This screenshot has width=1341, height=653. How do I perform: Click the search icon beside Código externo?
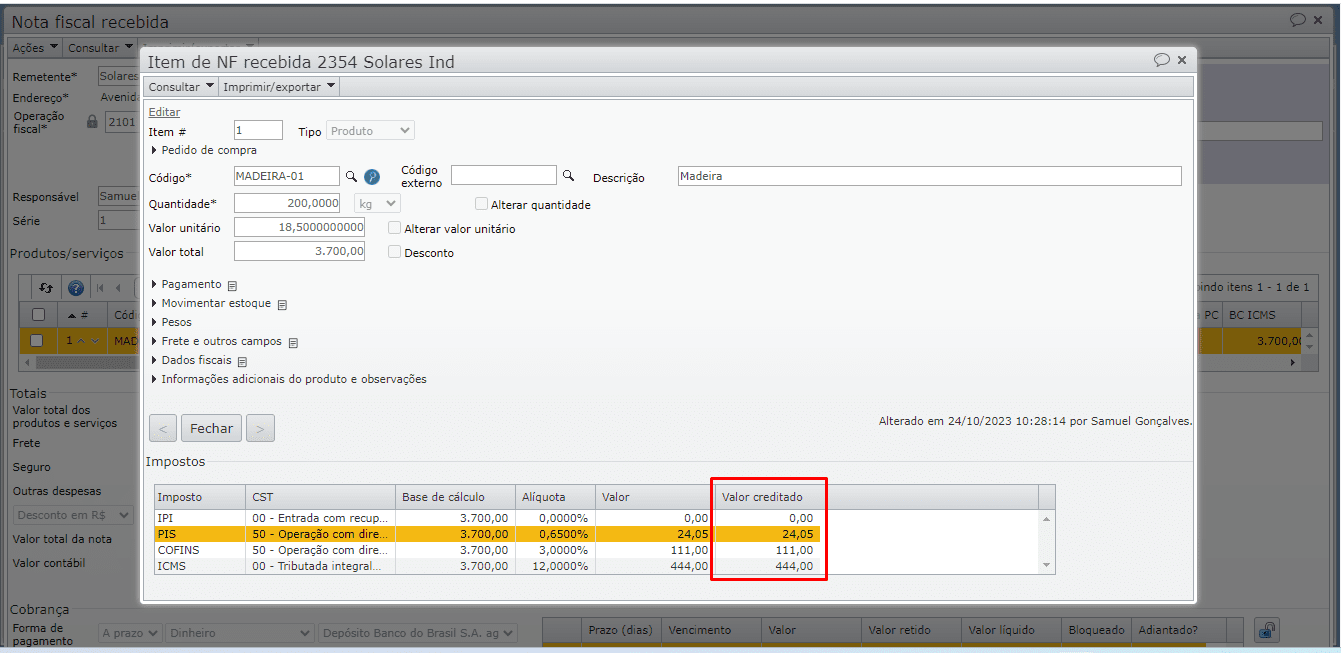pos(568,176)
